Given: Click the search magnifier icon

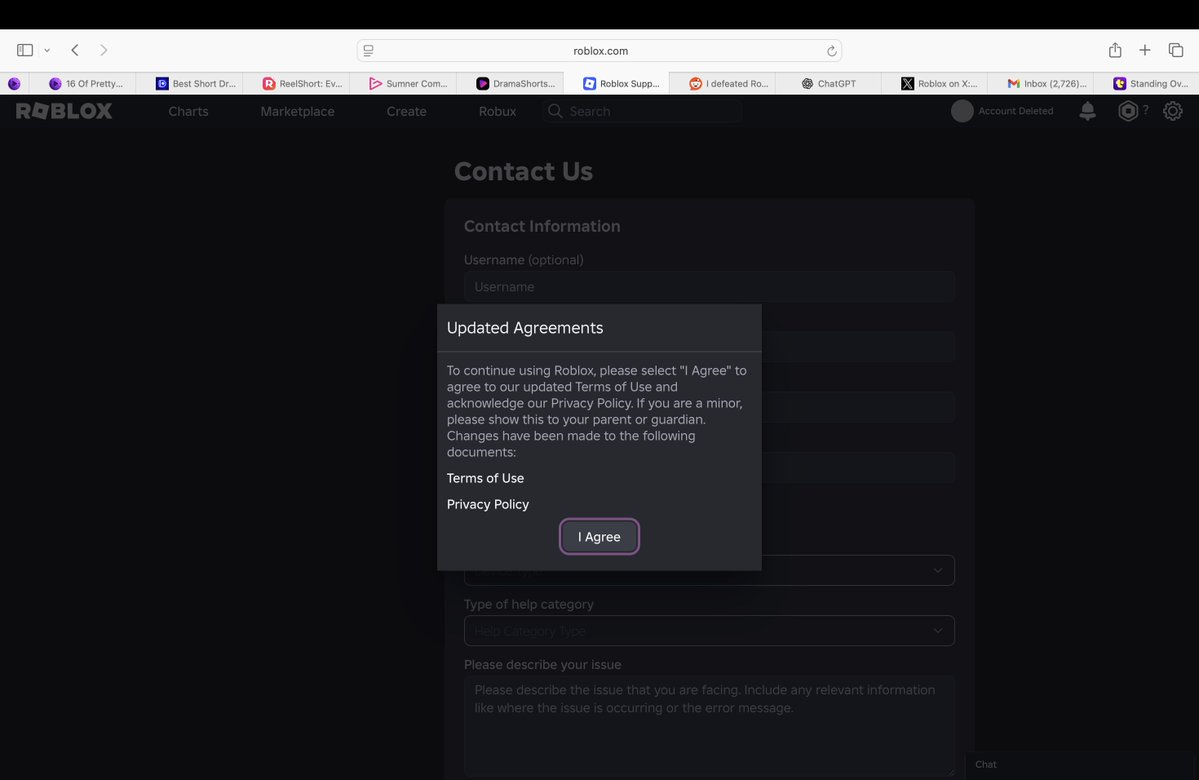Looking at the screenshot, I should pyautogui.click(x=555, y=111).
